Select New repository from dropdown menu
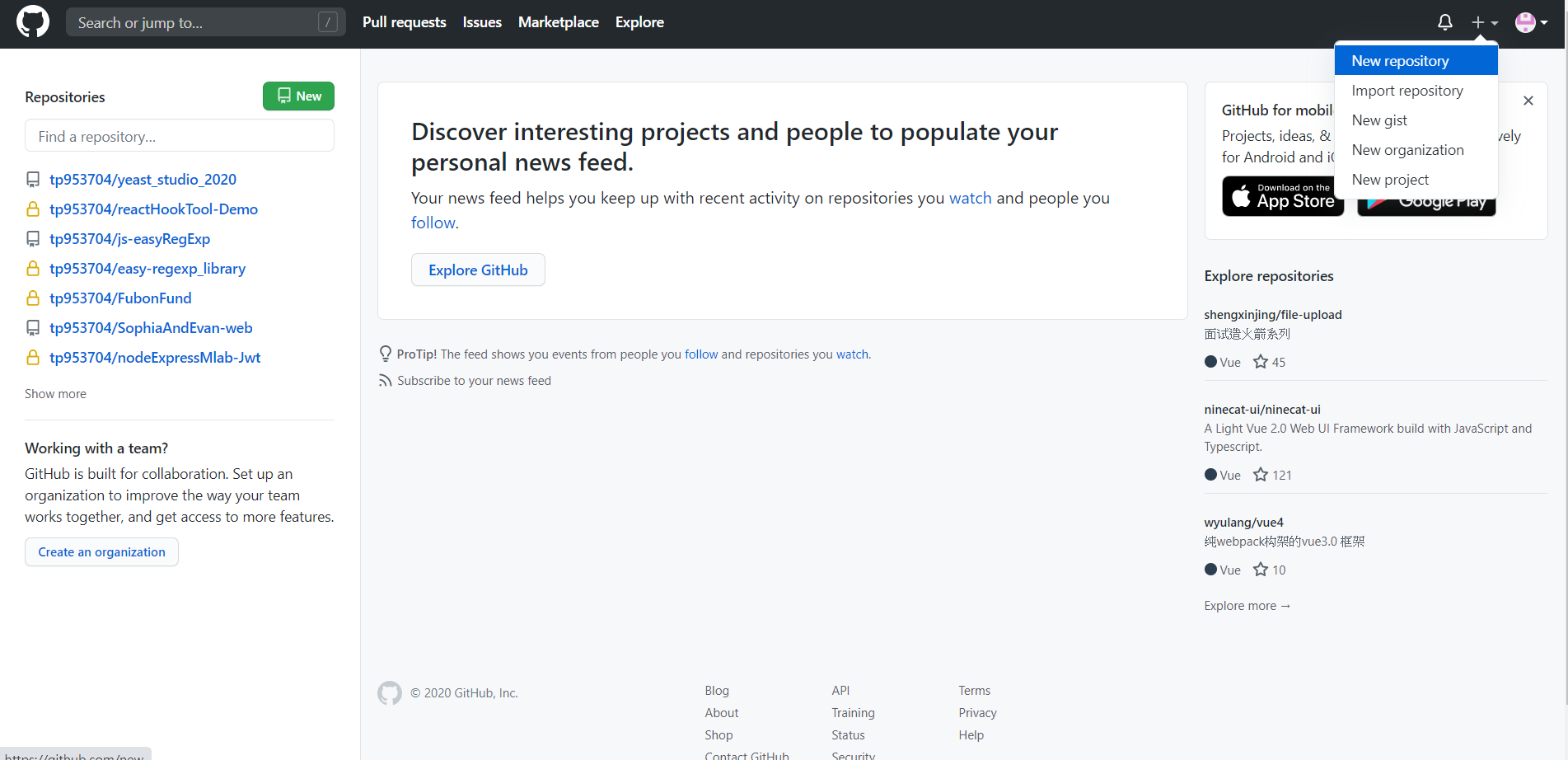 click(x=1416, y=61)
